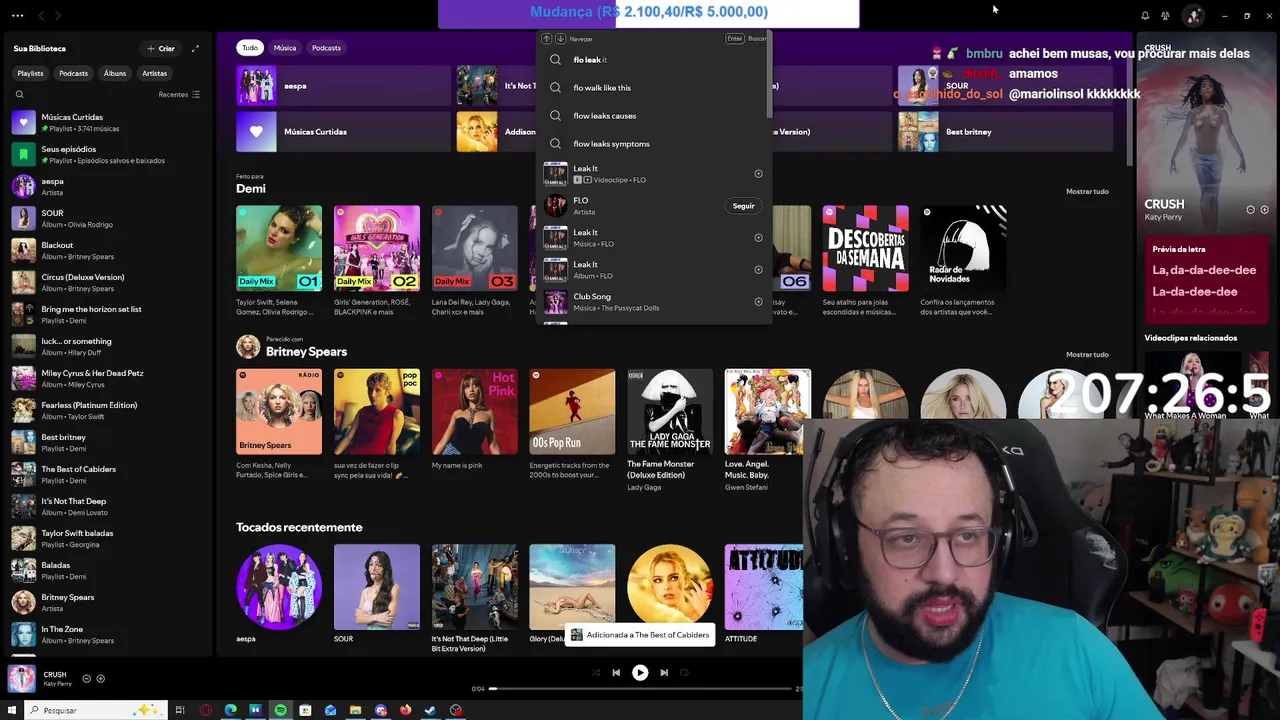Click the minus icon in Now Playing panel

click(x=1250, y=210)
